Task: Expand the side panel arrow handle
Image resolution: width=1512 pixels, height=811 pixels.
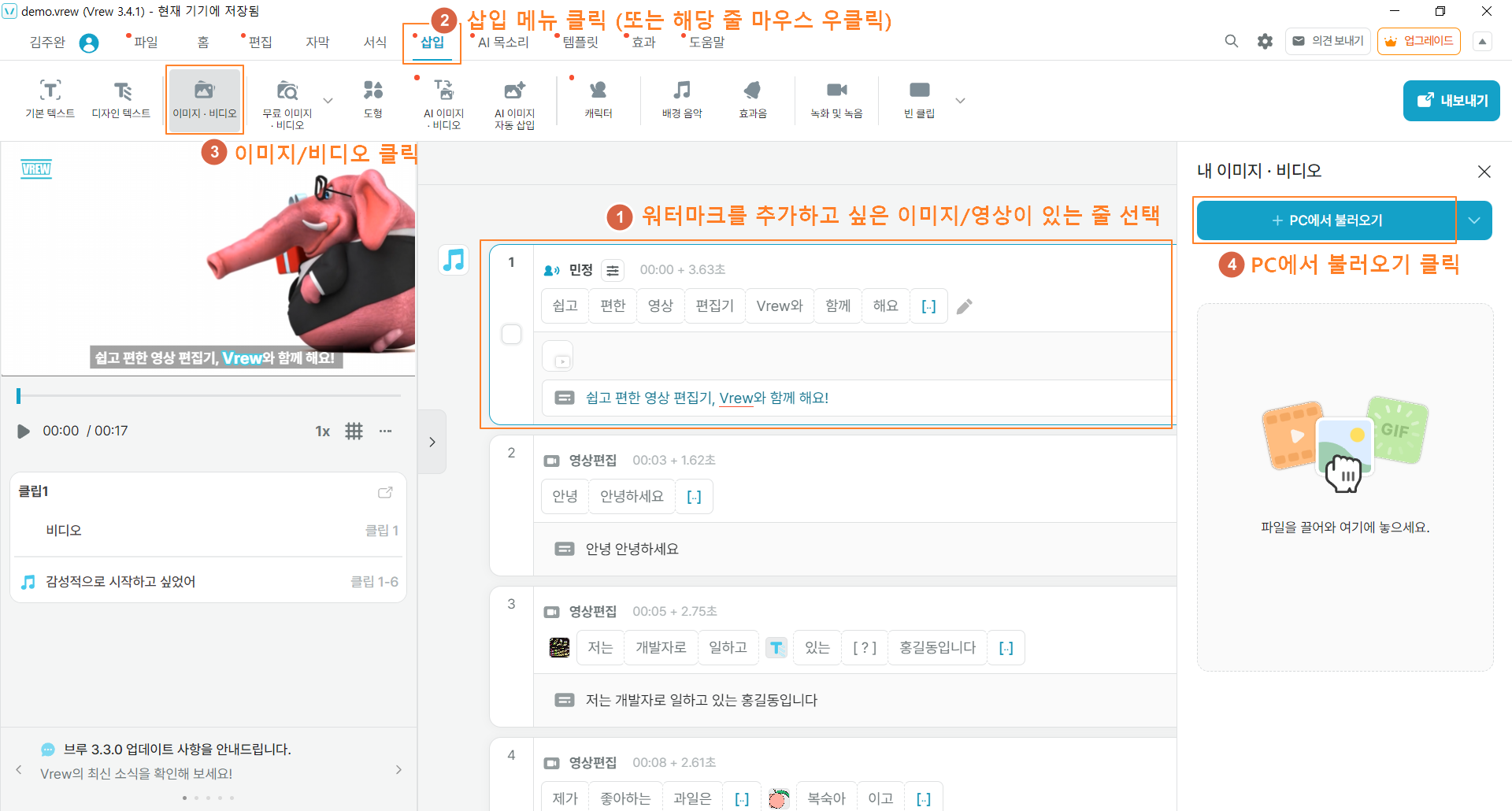Action: pyautogui.click(x=432, y=442)
